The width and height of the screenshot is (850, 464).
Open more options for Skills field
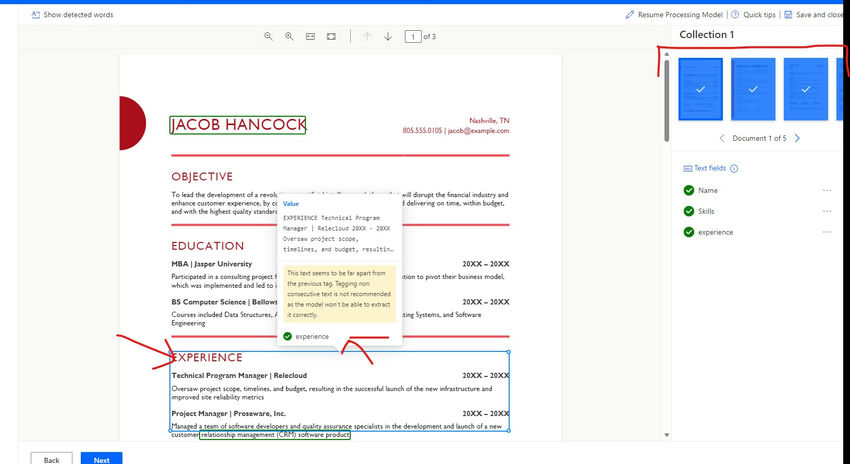tap(827, 211)
